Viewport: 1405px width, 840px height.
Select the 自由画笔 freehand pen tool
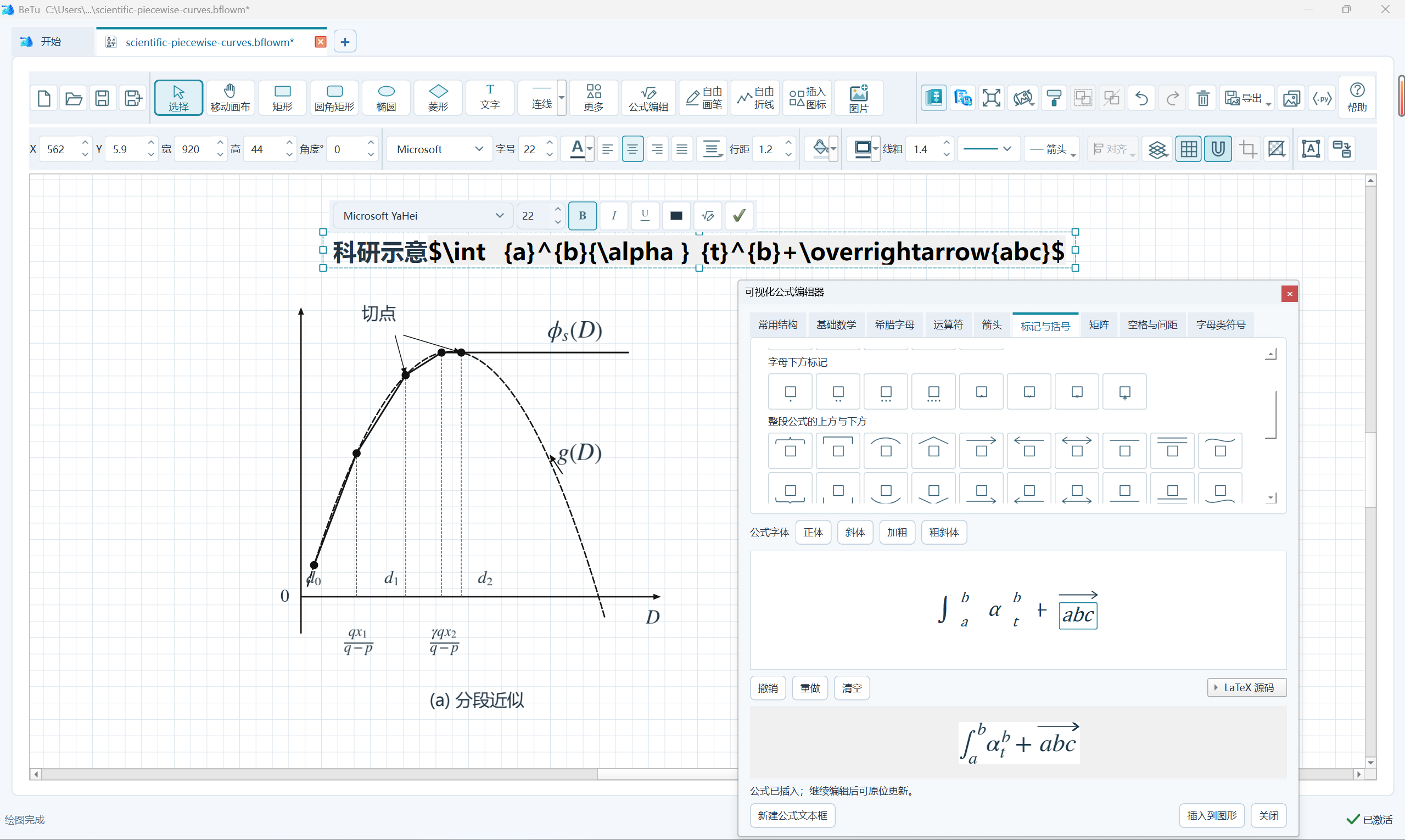(704, 98)
